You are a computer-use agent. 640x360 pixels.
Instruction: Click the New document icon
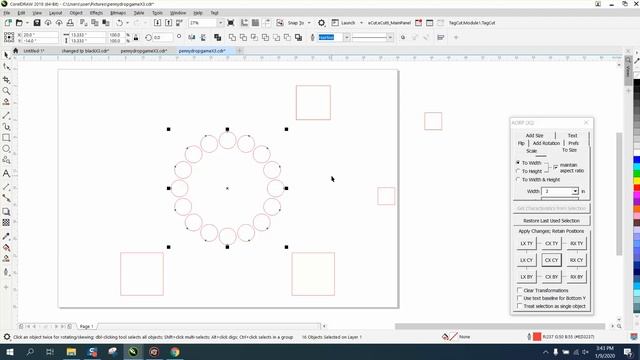[x=8, y=23]
